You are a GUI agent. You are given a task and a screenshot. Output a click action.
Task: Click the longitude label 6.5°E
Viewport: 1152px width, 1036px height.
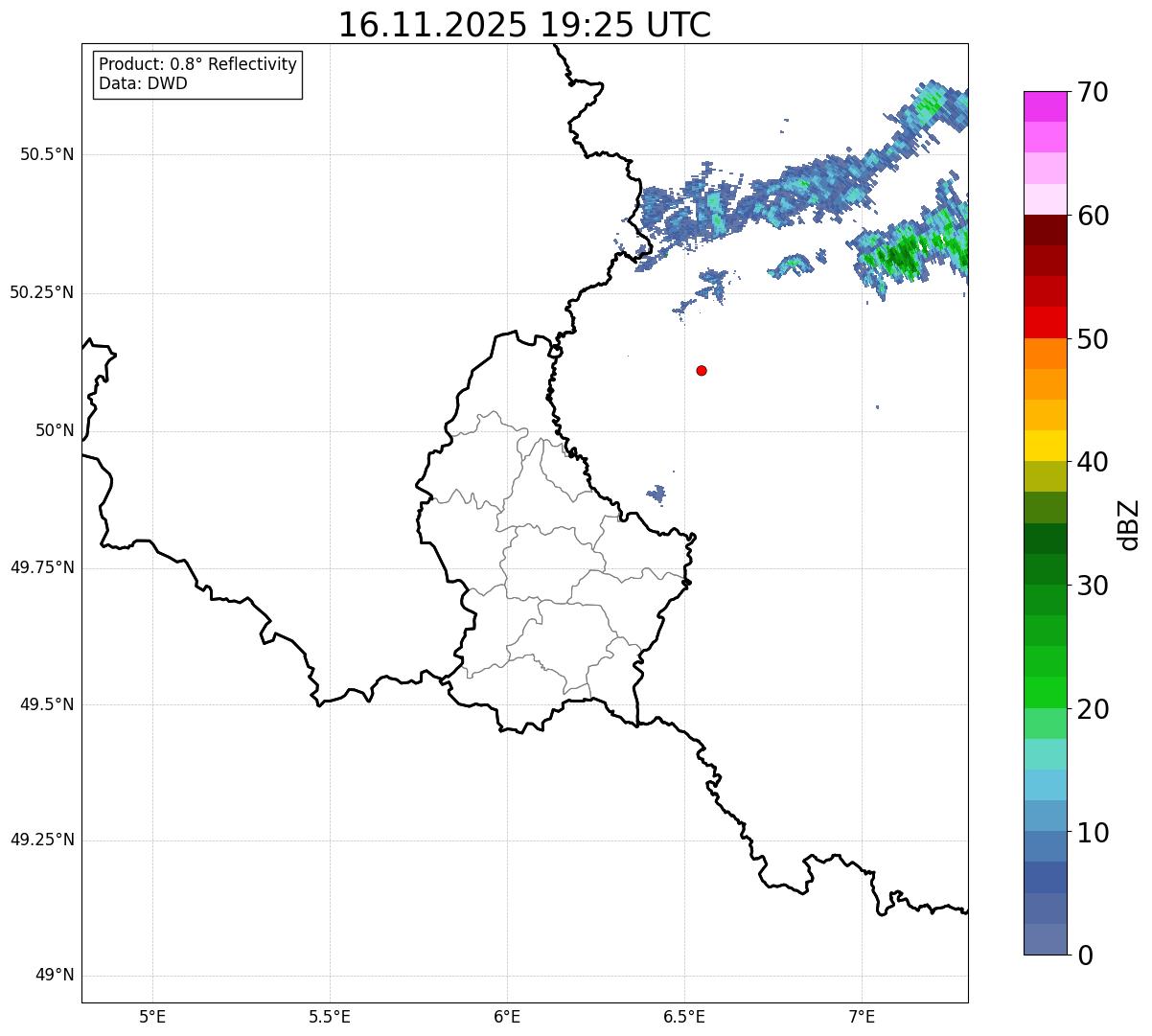pos(684,1017)
